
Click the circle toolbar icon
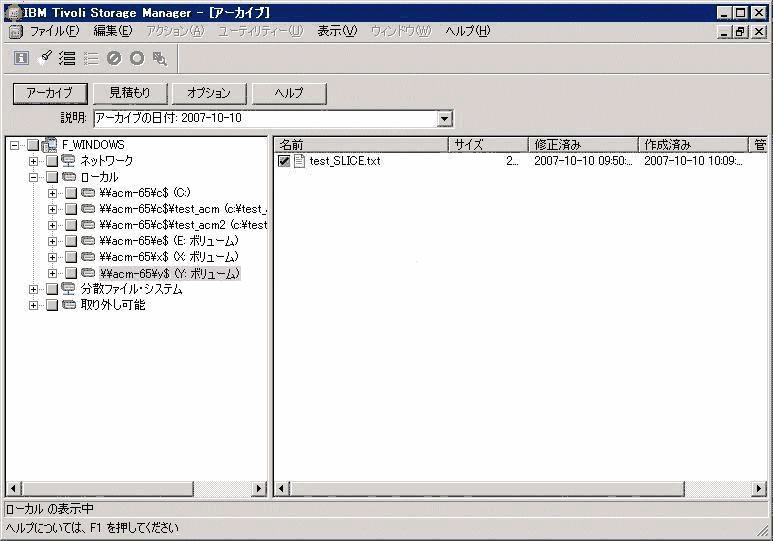(x=137, y=58)
